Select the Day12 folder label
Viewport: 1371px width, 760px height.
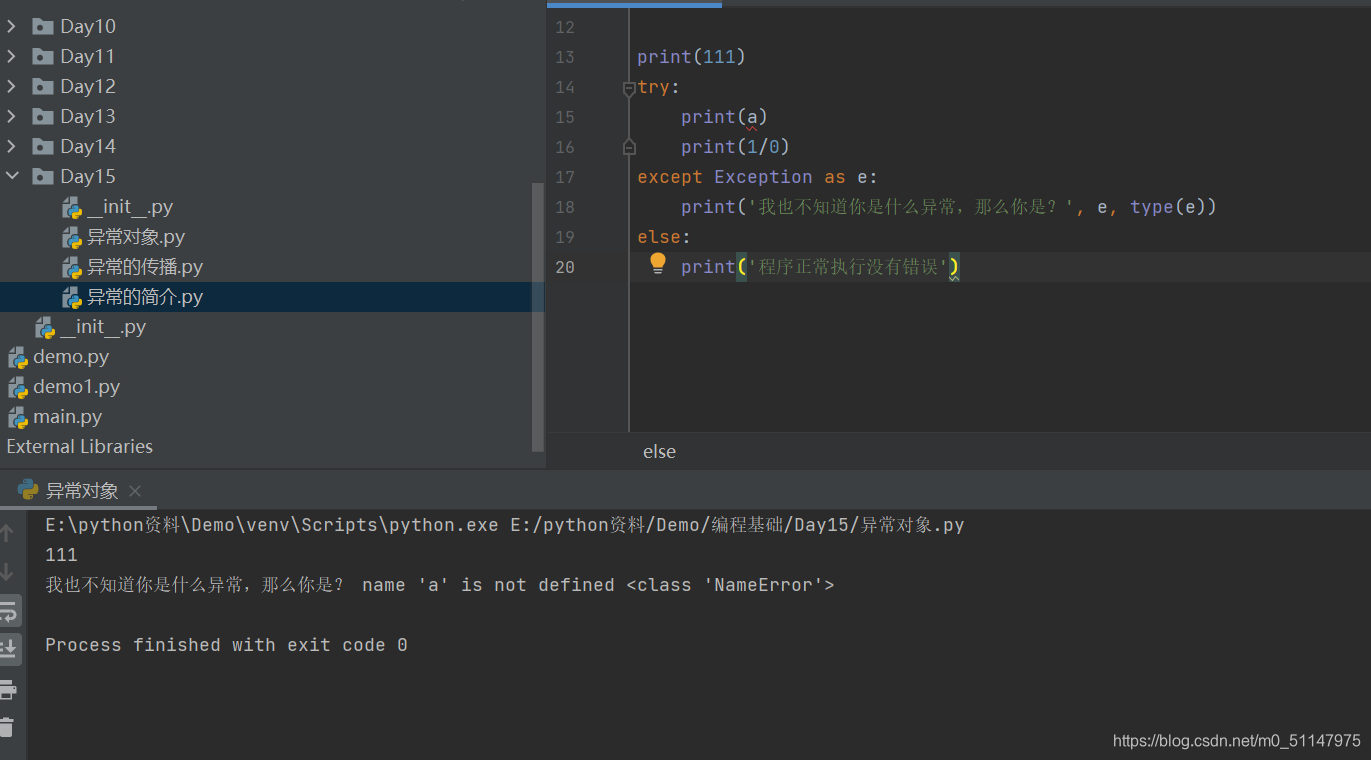(88, 87)
